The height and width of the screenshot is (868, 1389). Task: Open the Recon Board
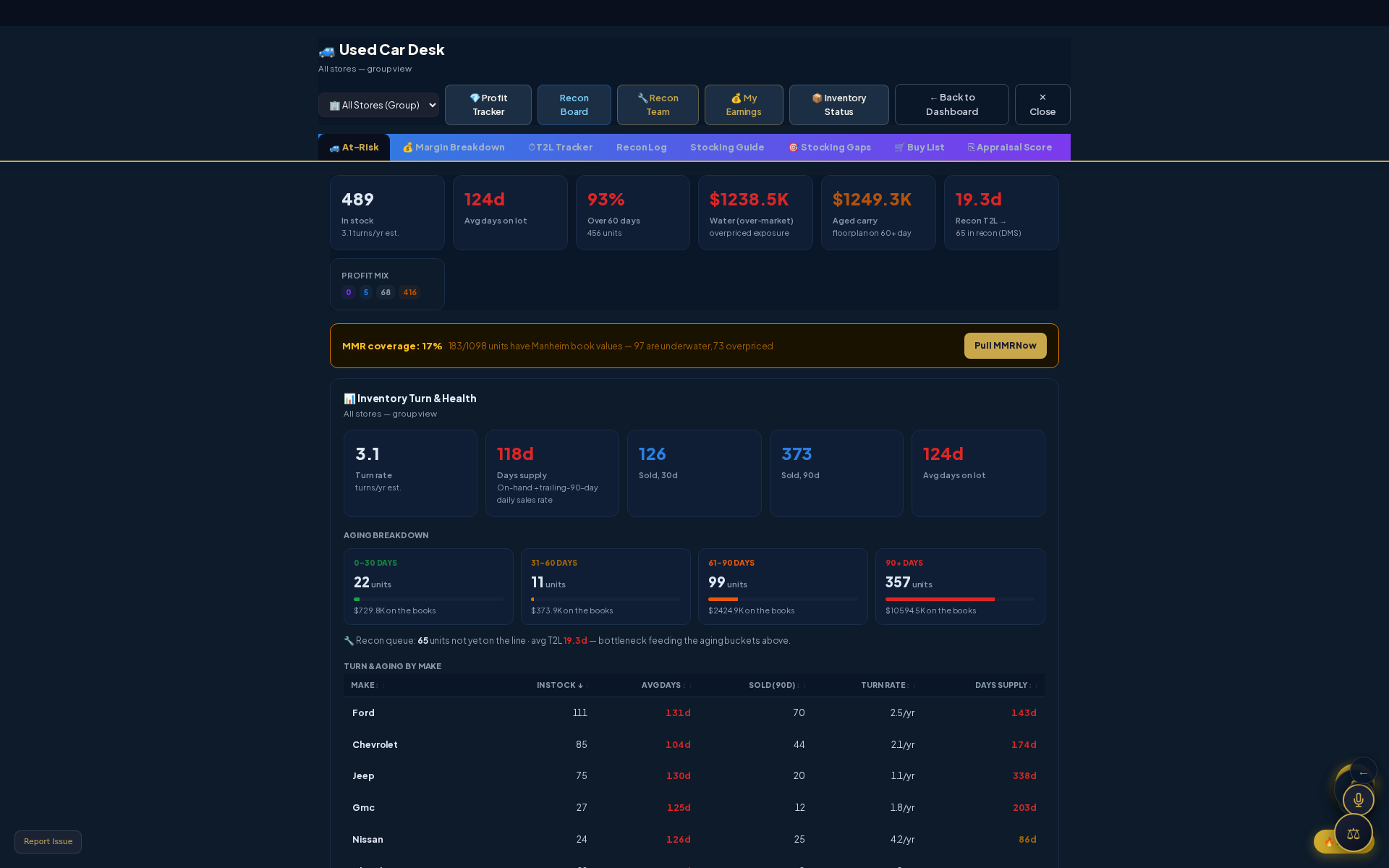574,105
